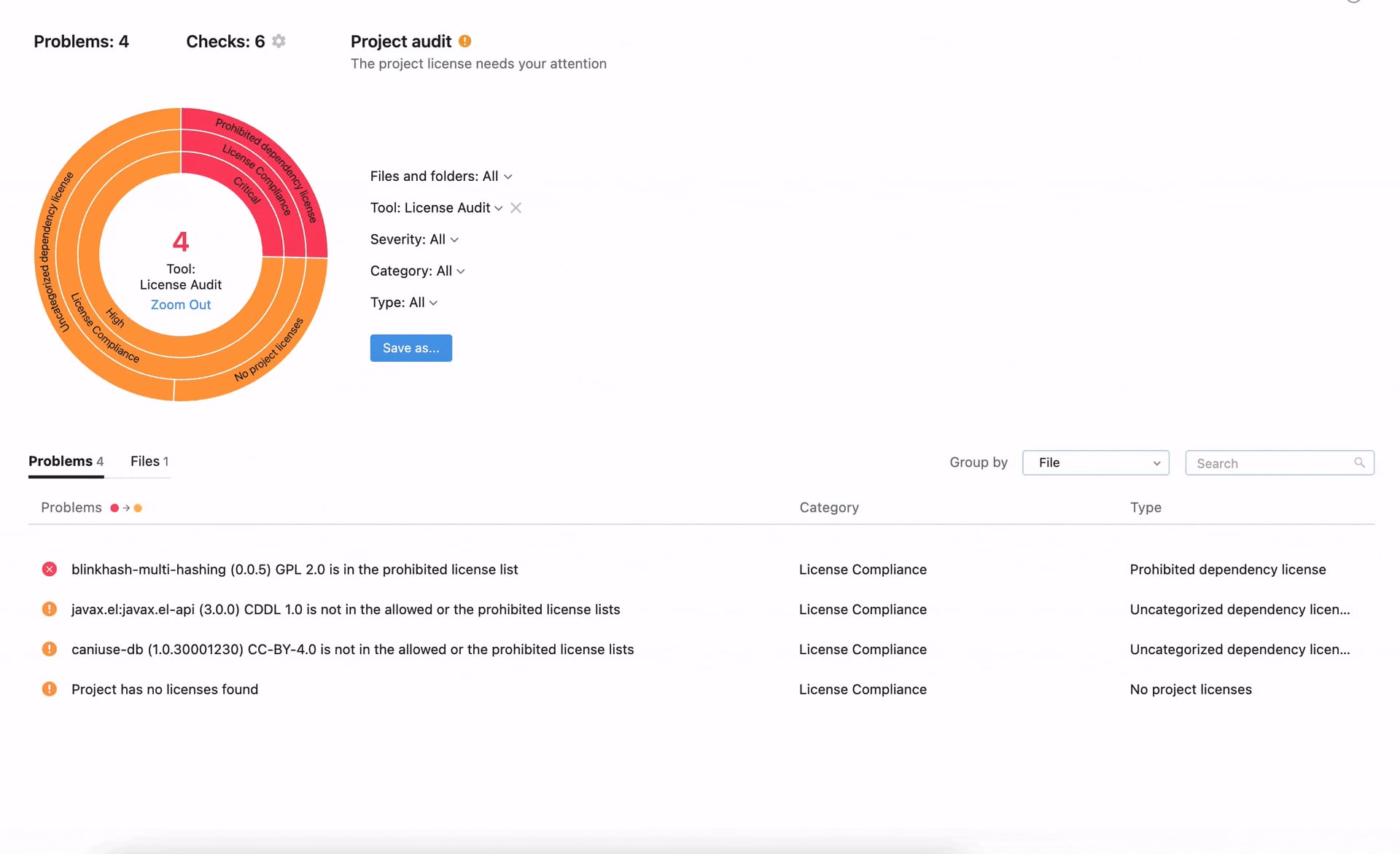Click the donut chart center to zoom
The height and width of the screenshot is (854, 1400).
[x=180, y=255]
